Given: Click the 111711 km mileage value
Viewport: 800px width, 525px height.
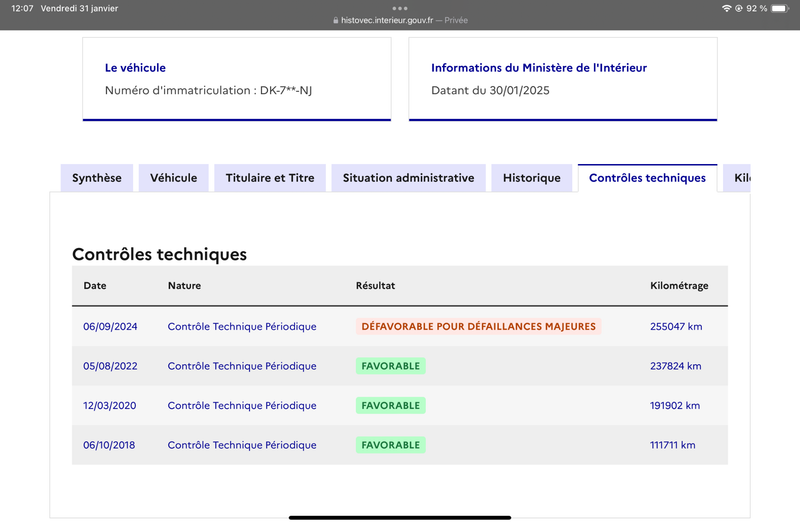Looking at the screenshot, I should coord(672,445).
